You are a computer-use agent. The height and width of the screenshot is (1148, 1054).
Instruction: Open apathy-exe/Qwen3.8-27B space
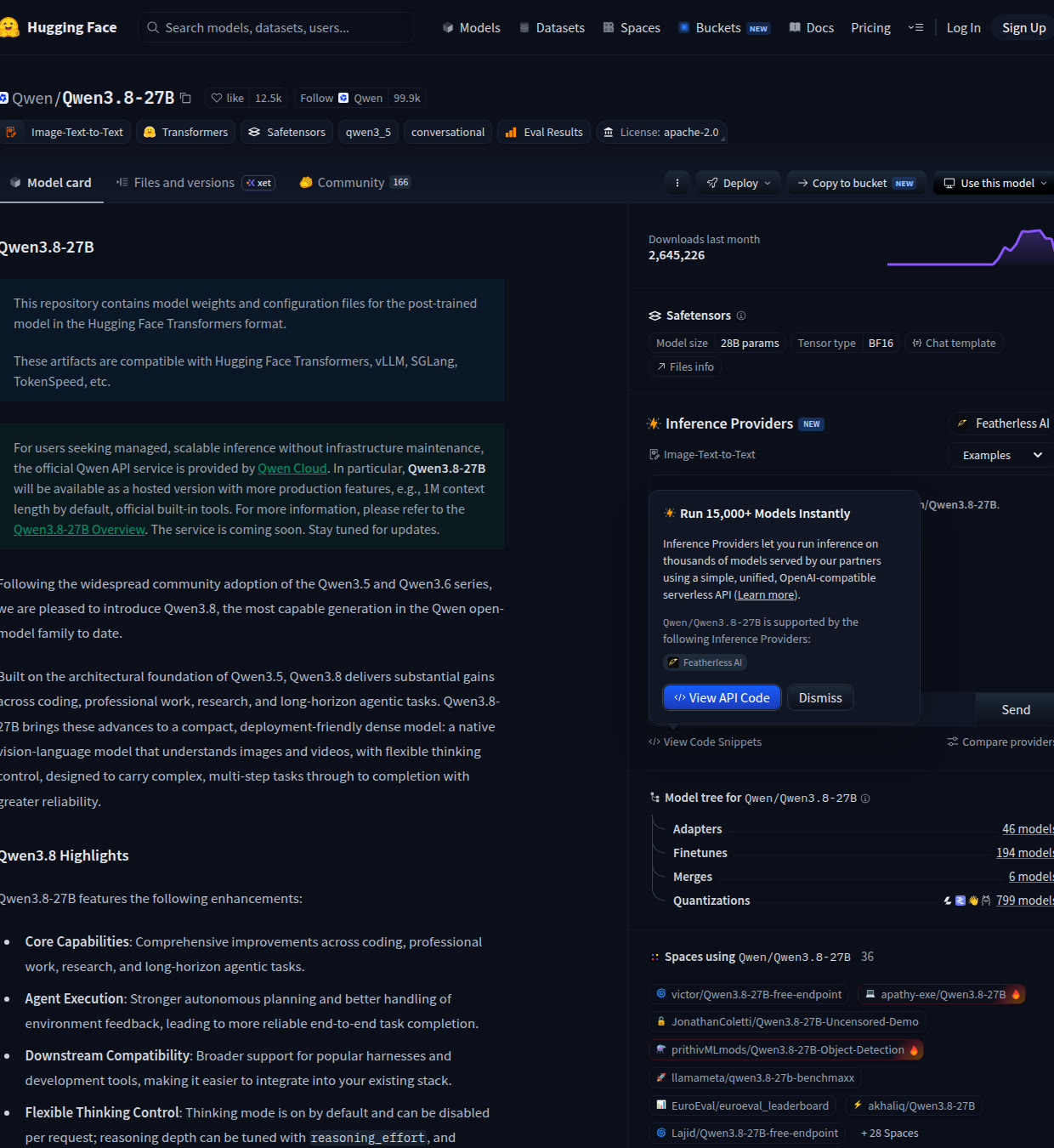pos(942,994)
